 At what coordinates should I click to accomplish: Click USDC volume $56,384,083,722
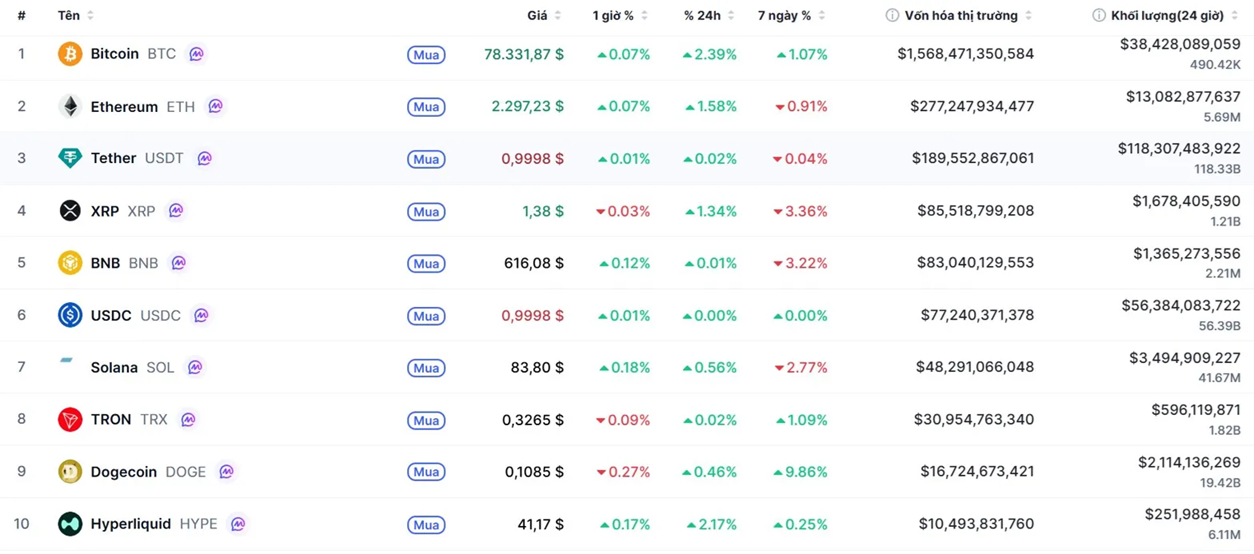pyautogui.click(x=1181, y=306)
